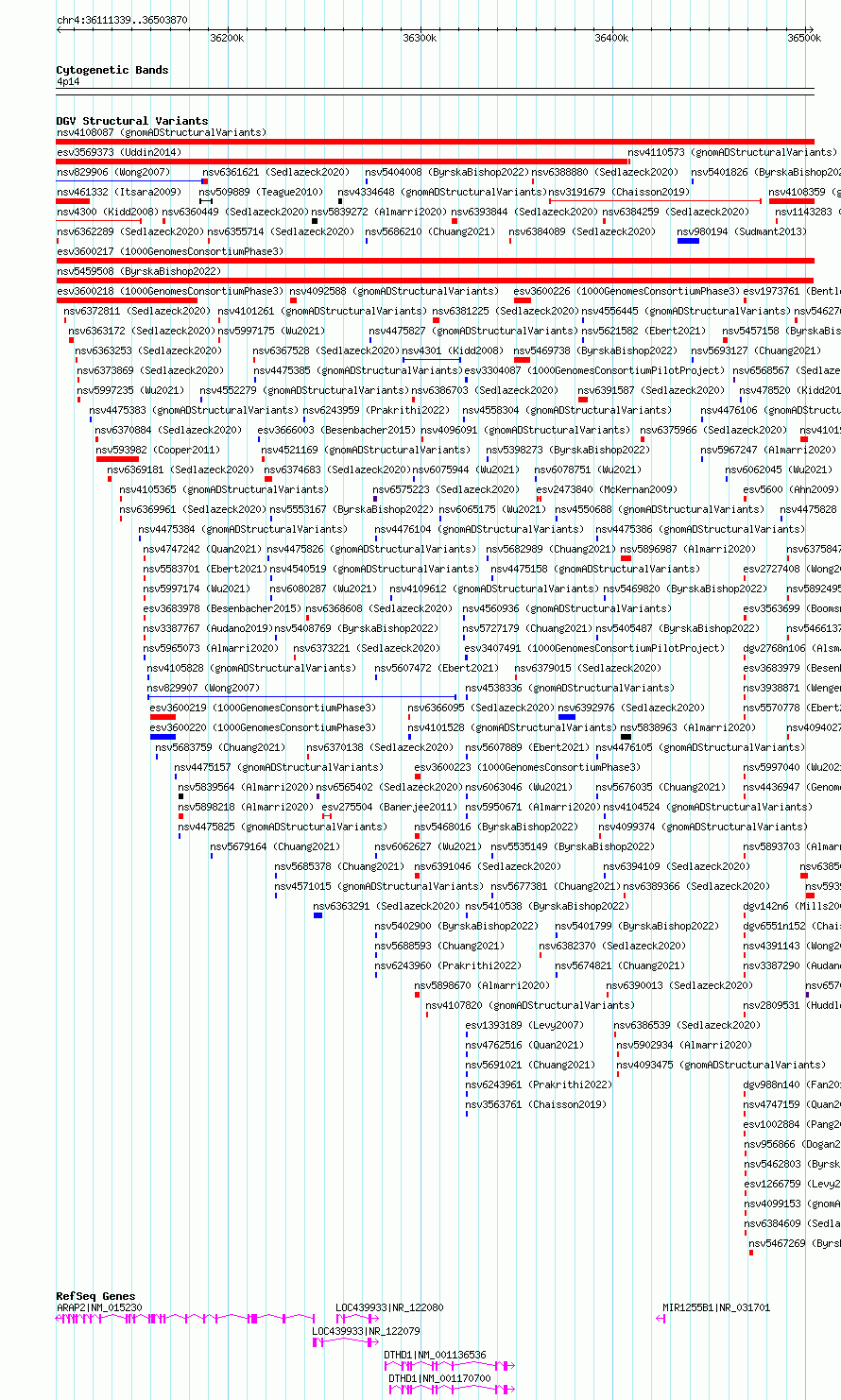The height and width of the screenshot is (1400, 841).
Task: Open esv275504 (Banerjee2011) variant
Action: tap(389, 807)
